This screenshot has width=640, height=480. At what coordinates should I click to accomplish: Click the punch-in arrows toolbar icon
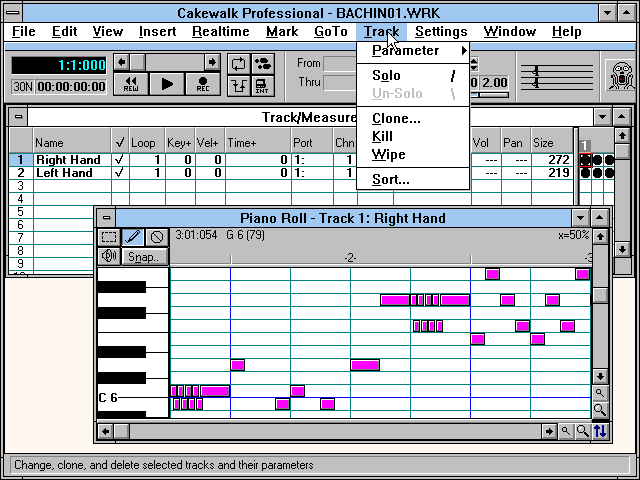pos(238,86)
